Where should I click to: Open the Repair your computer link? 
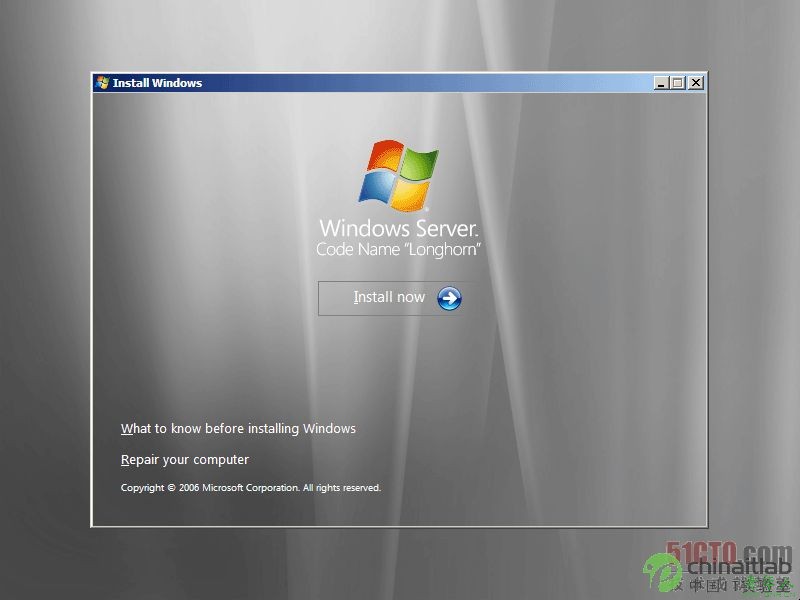pyautogui.click(x=185, y=460)
